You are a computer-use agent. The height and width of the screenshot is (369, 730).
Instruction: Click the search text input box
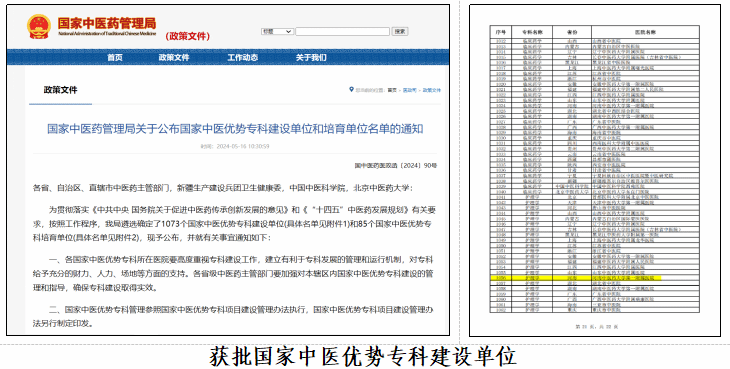click(342, 31)
